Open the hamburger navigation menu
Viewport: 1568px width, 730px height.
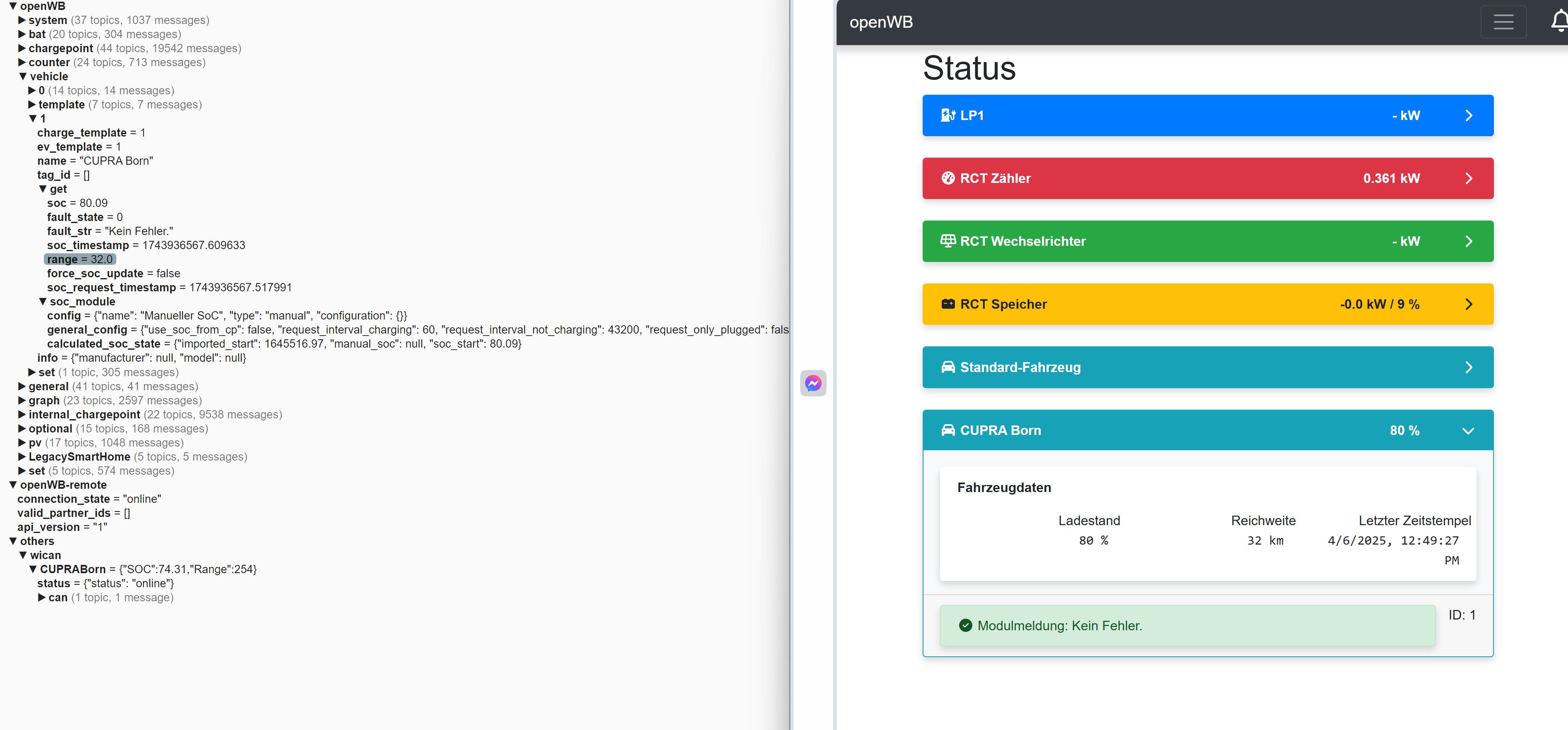point(1503,22)
